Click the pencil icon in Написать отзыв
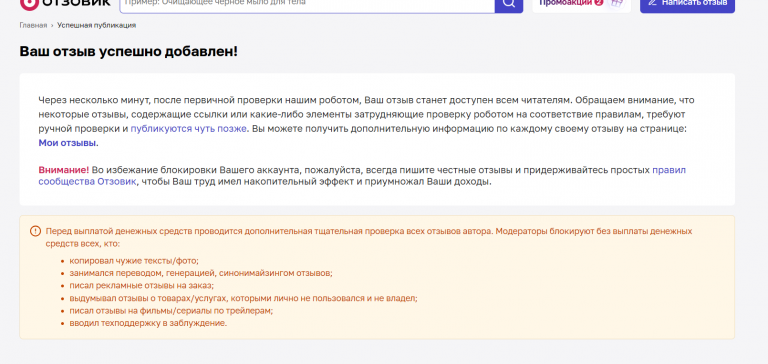This screenshot has width=768, height=364. (652, 2)
